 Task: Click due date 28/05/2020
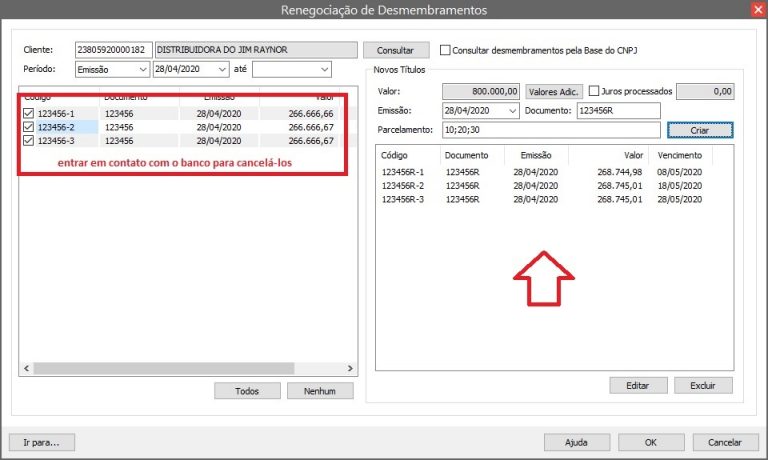click(x=680, y=199)
